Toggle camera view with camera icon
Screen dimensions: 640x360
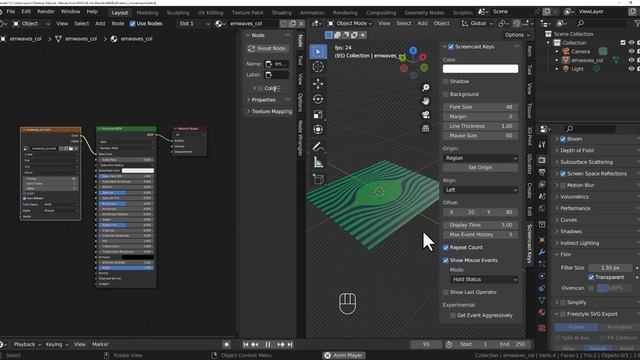pyautogui.click(x=425, y=115)
